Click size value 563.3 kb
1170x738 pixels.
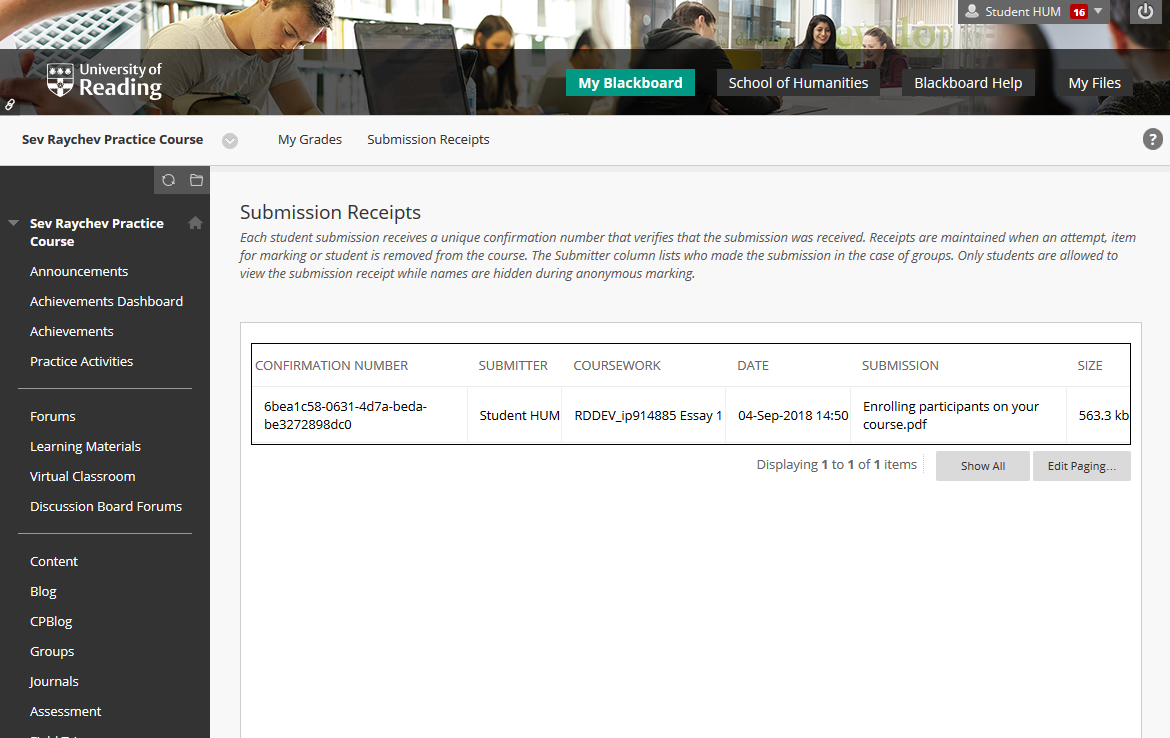(x=1104, y=416)
